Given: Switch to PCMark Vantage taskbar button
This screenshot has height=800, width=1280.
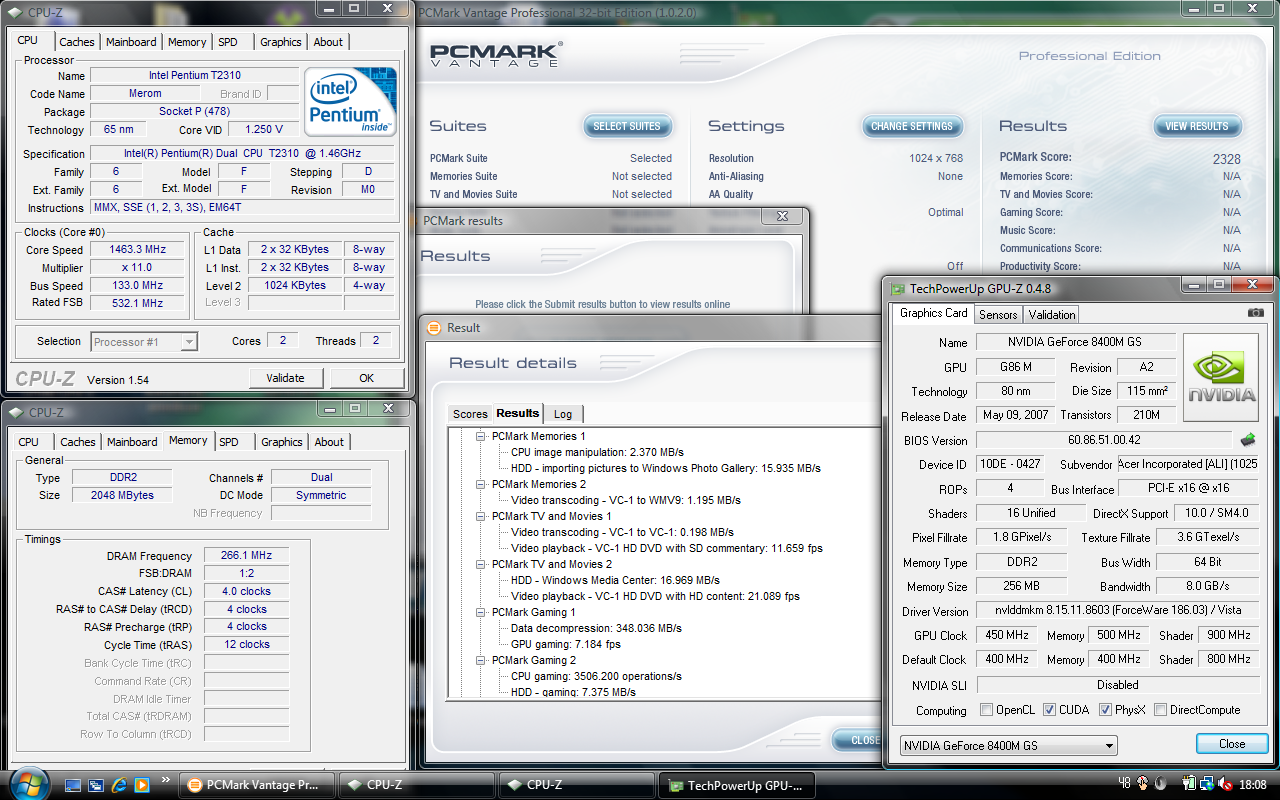Looking at the screenshot, I should coord(255,785).
